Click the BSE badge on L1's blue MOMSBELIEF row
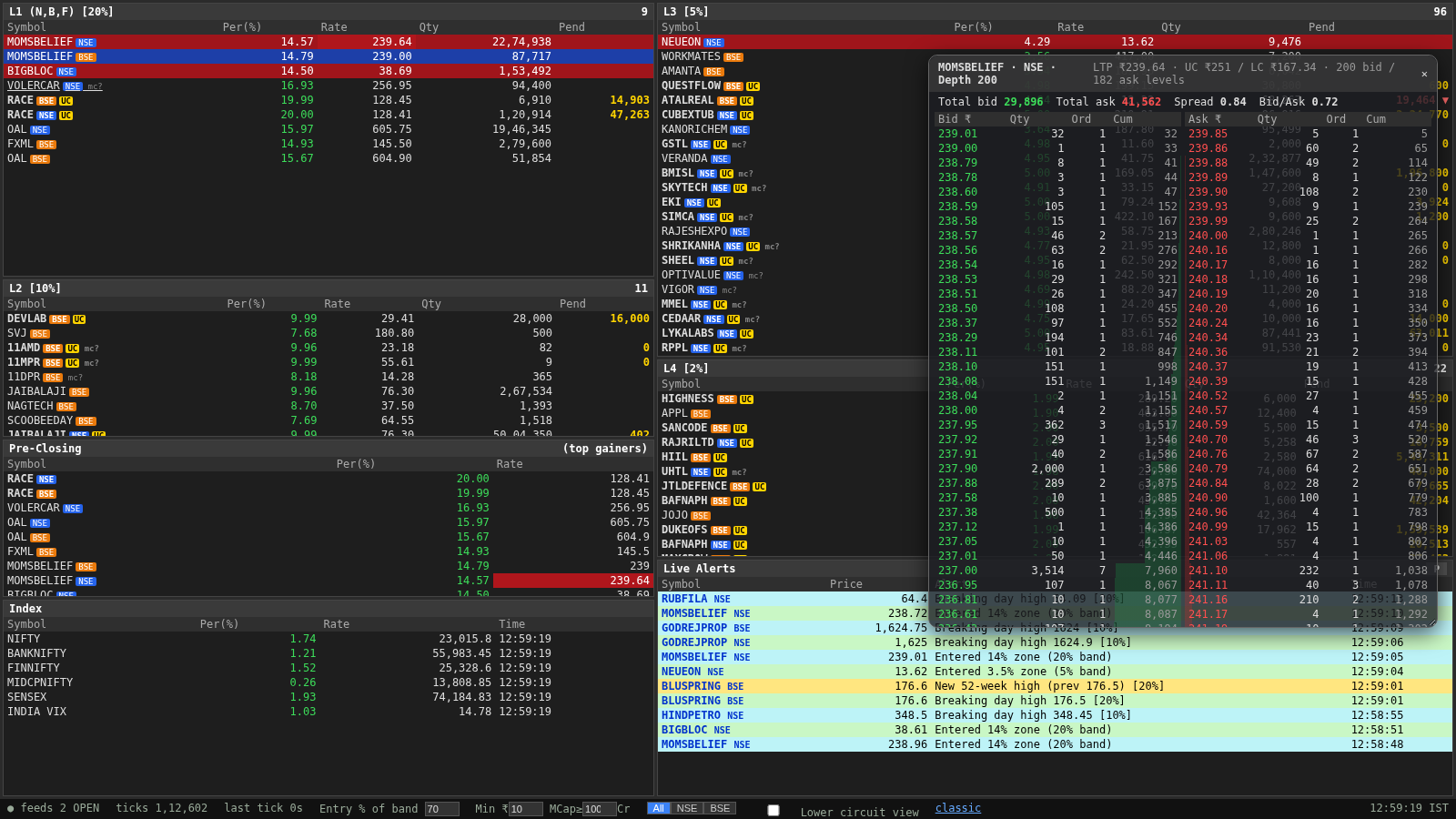1456x819 pixels. (x=86, y=57)
